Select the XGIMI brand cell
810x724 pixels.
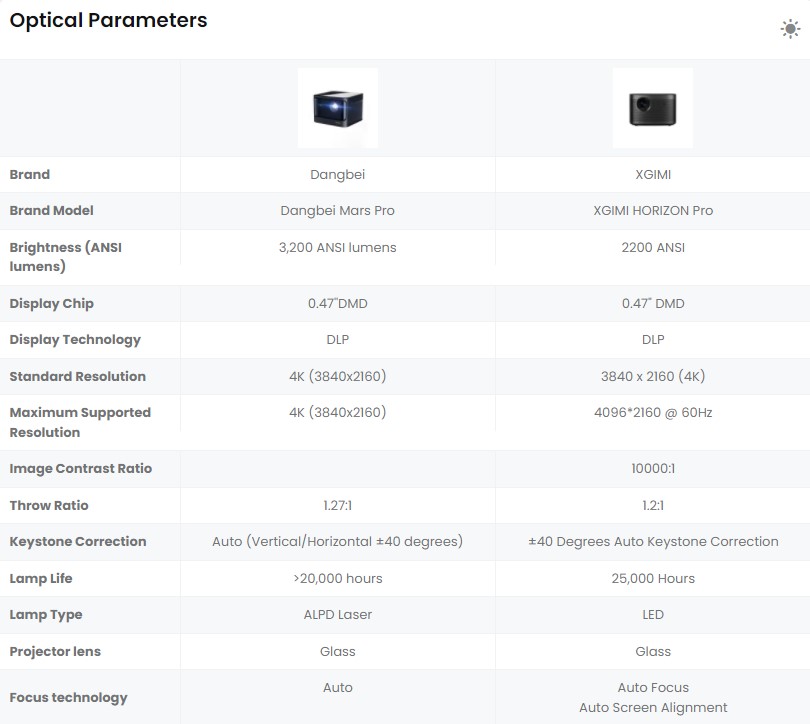pyautogui.click(x=653, y=175)
